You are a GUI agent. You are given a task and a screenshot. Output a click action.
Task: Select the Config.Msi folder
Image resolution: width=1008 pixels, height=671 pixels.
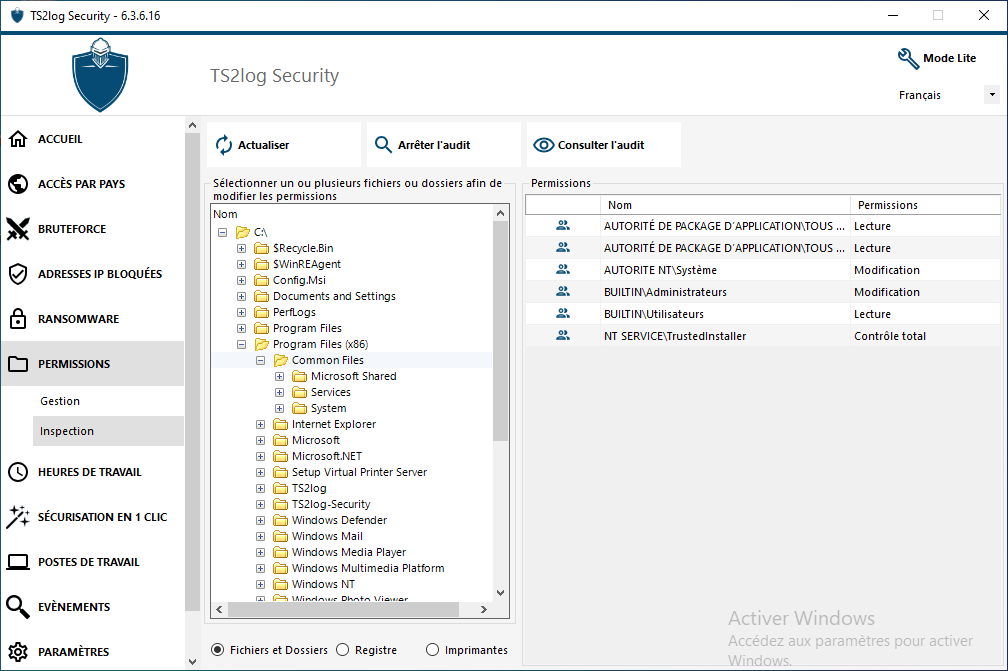[x=300, y=280]
